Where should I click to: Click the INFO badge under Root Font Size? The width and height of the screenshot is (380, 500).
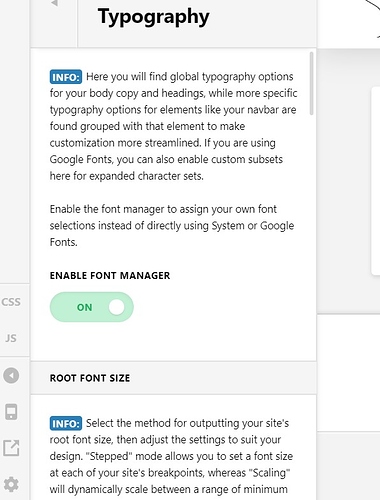(x=66, y=424)
